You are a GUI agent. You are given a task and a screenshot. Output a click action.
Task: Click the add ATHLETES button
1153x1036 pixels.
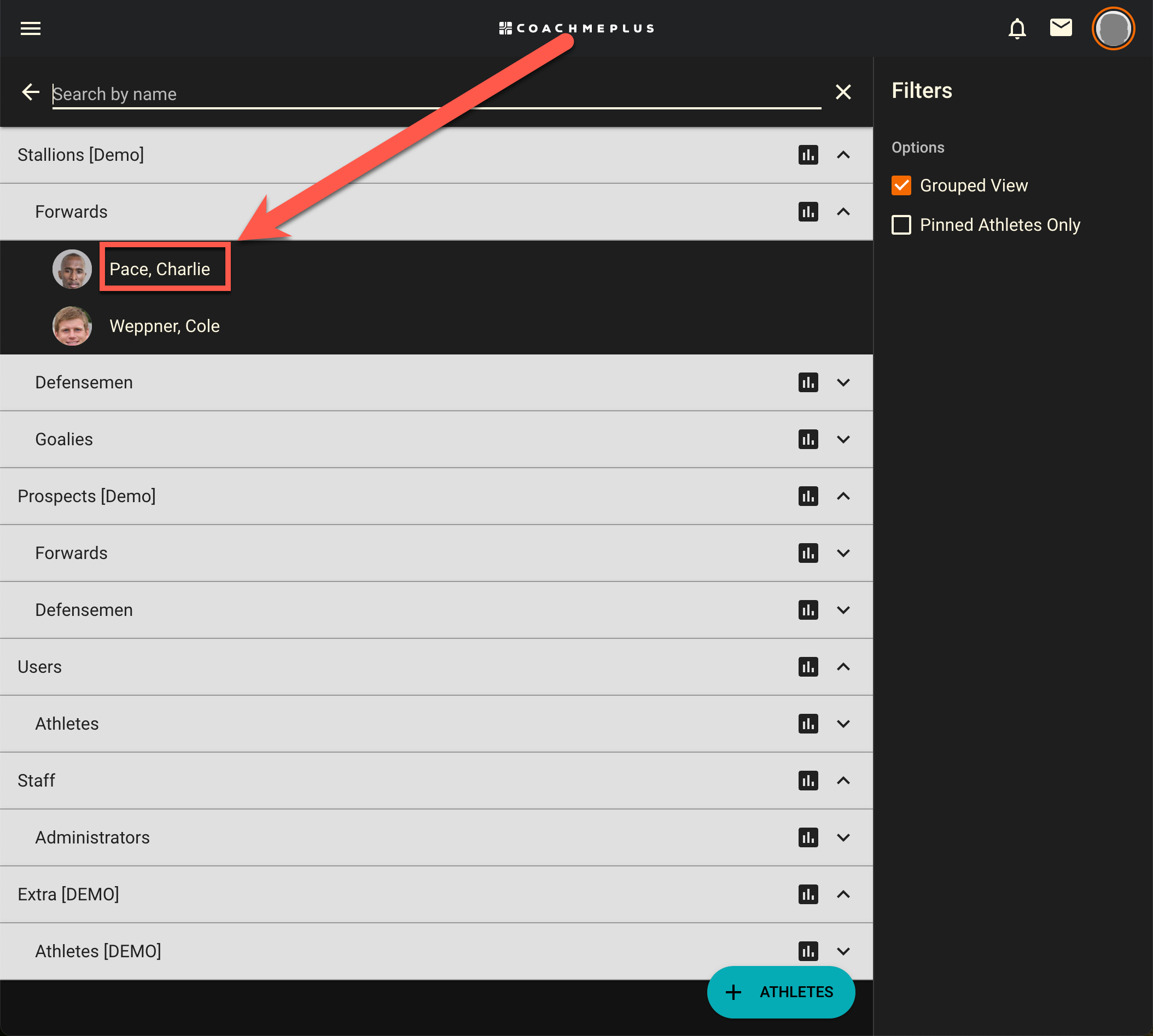click(780, 992)
